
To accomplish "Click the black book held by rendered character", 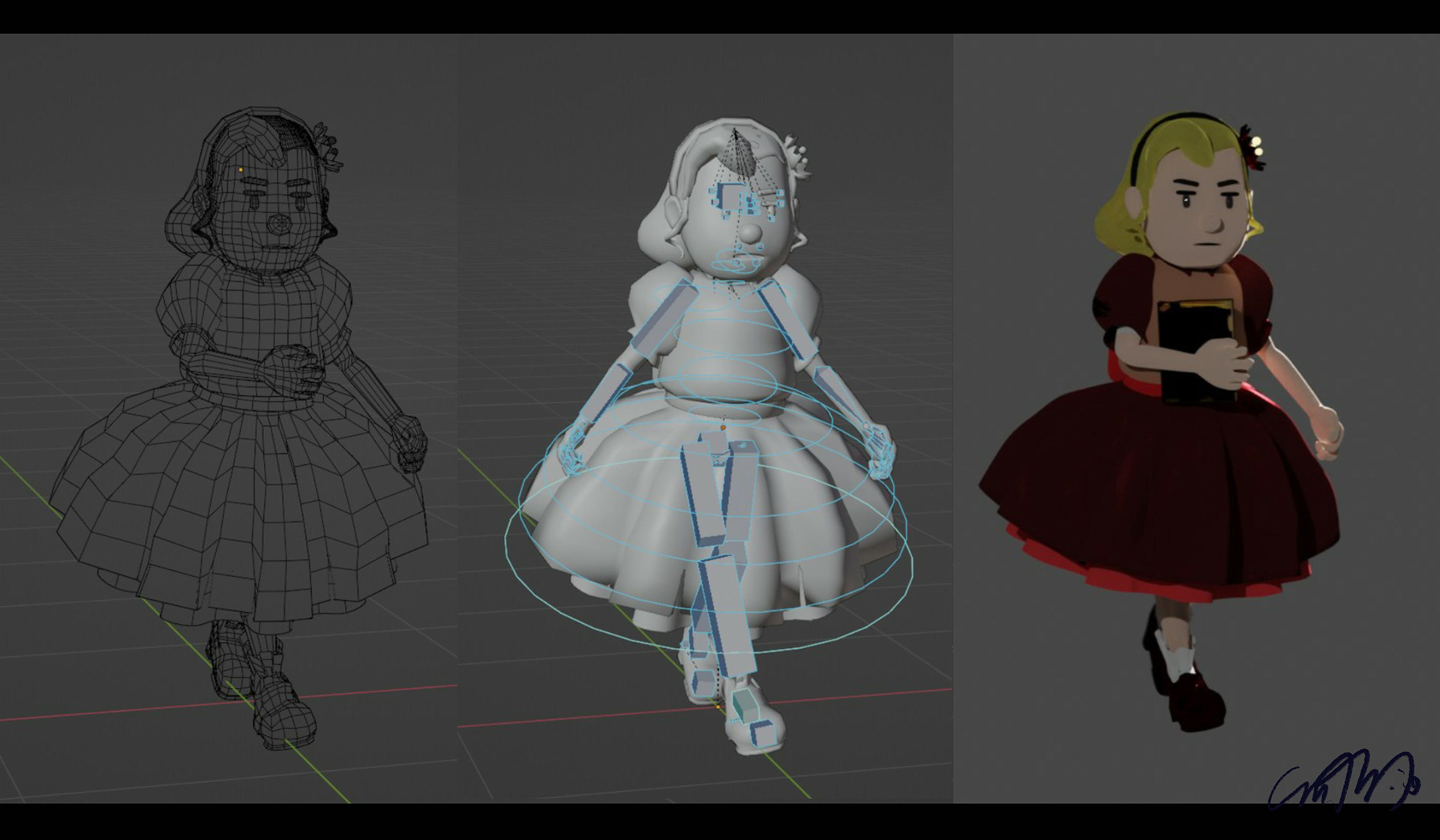I will tap(1198, 352).
